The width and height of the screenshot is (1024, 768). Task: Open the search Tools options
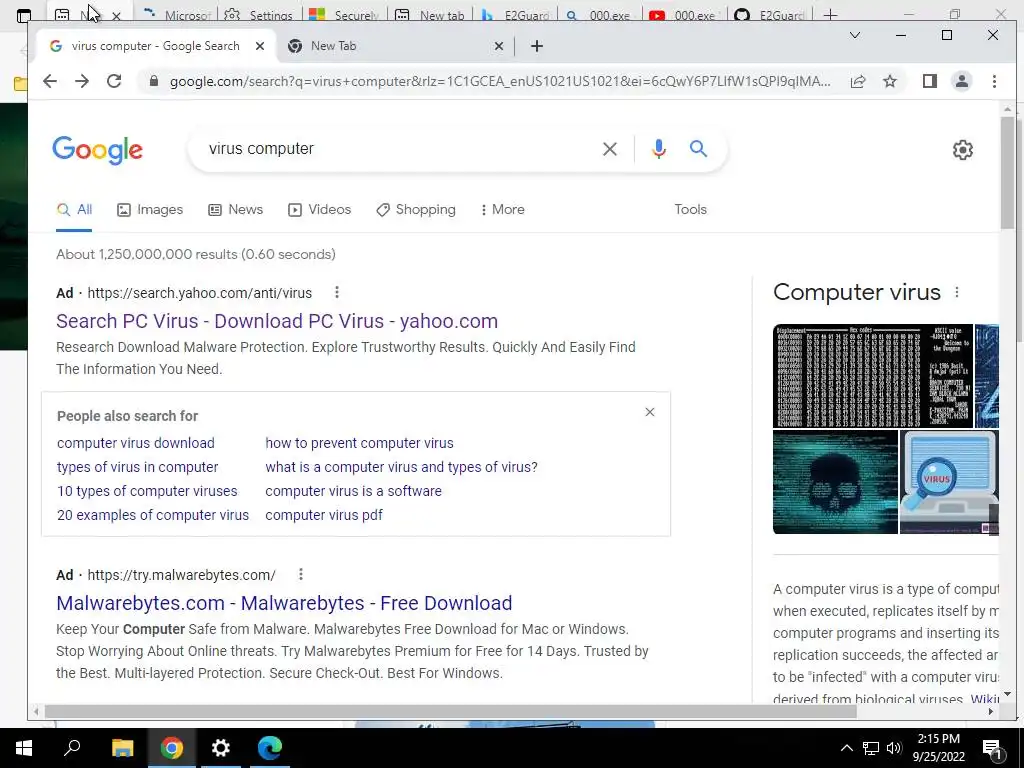coord(690,210)
